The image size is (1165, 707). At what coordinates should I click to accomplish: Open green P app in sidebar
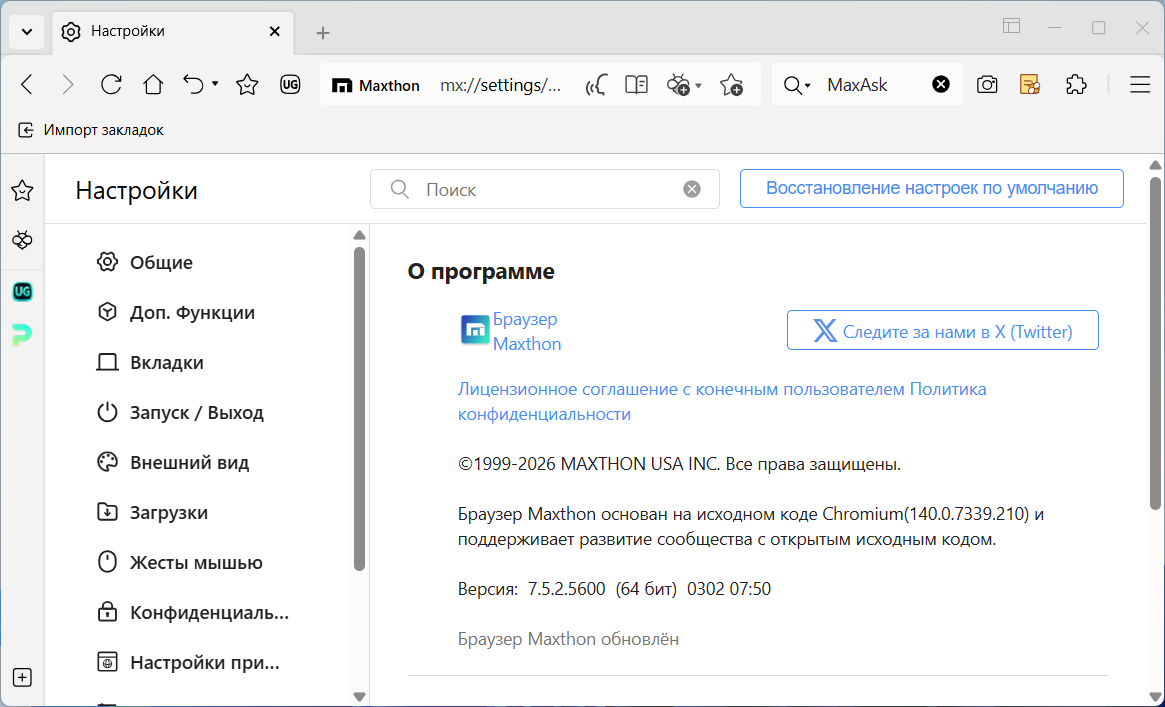[22, 335]
